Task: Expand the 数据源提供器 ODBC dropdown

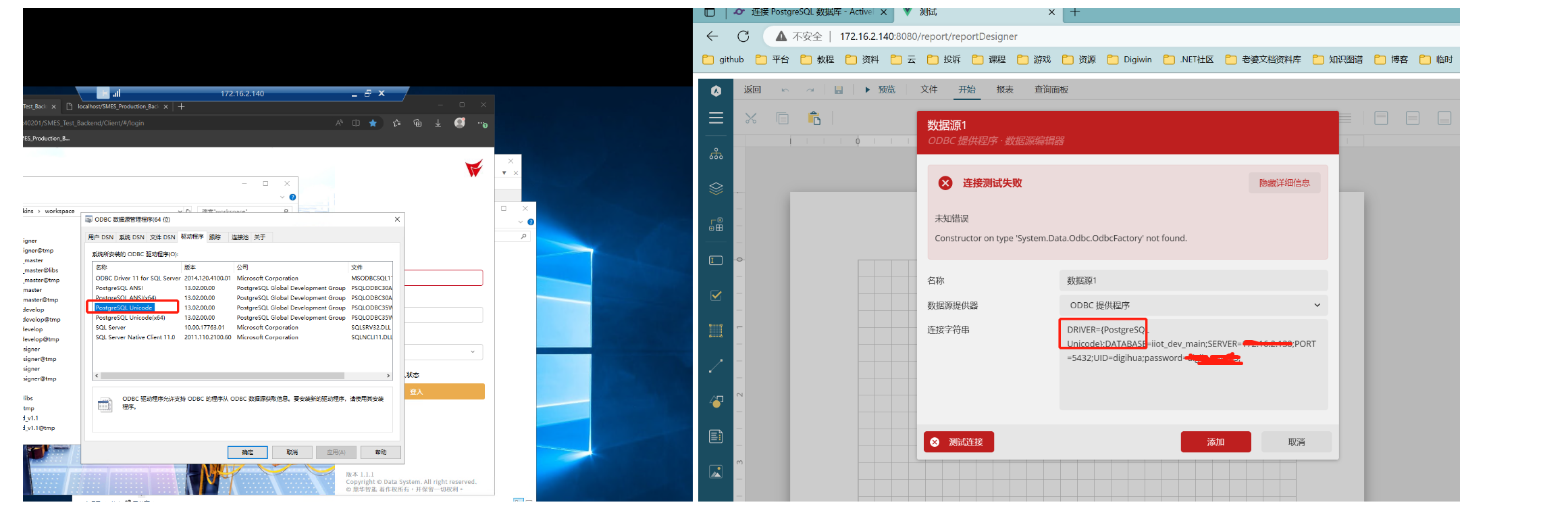Action: tap(1193, 306)
